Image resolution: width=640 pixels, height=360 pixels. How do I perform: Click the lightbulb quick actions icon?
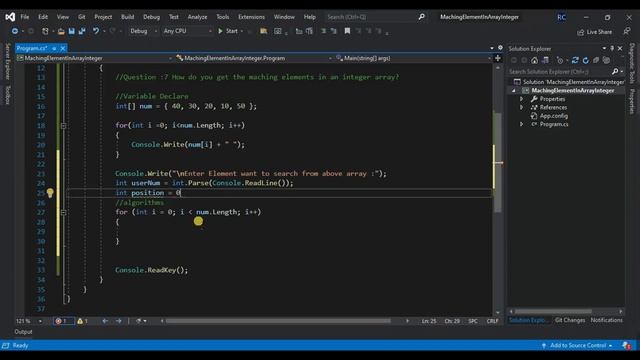(50, 193)
